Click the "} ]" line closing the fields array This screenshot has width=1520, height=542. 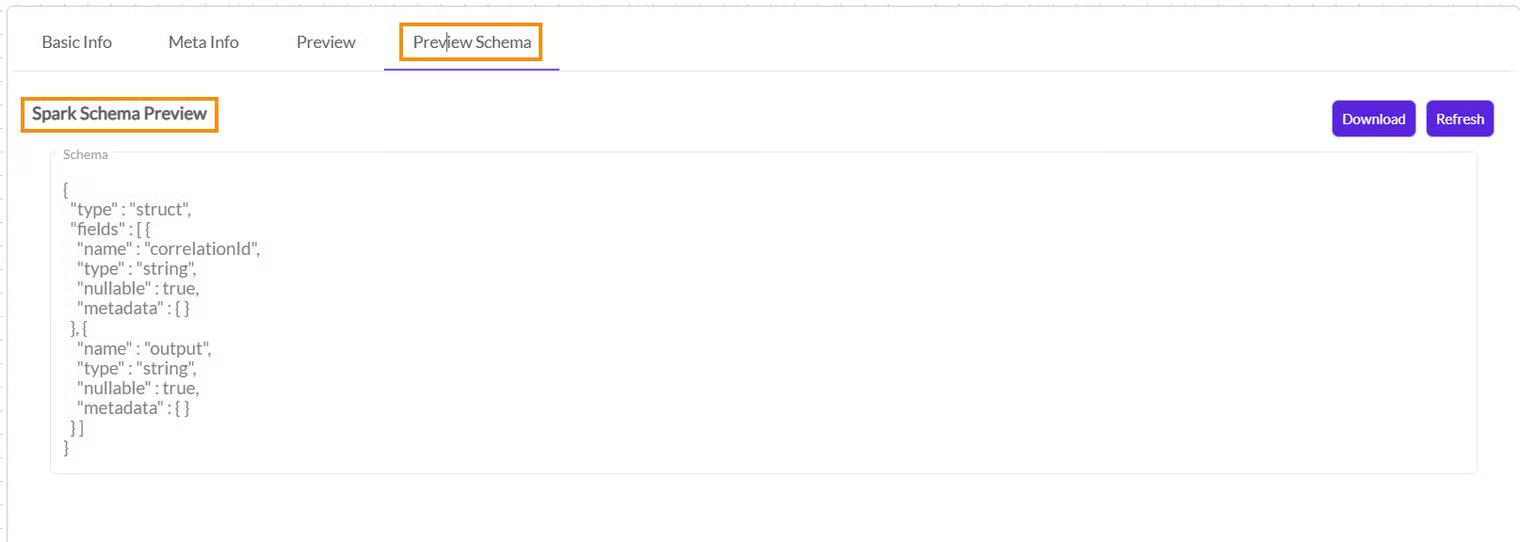77,428
